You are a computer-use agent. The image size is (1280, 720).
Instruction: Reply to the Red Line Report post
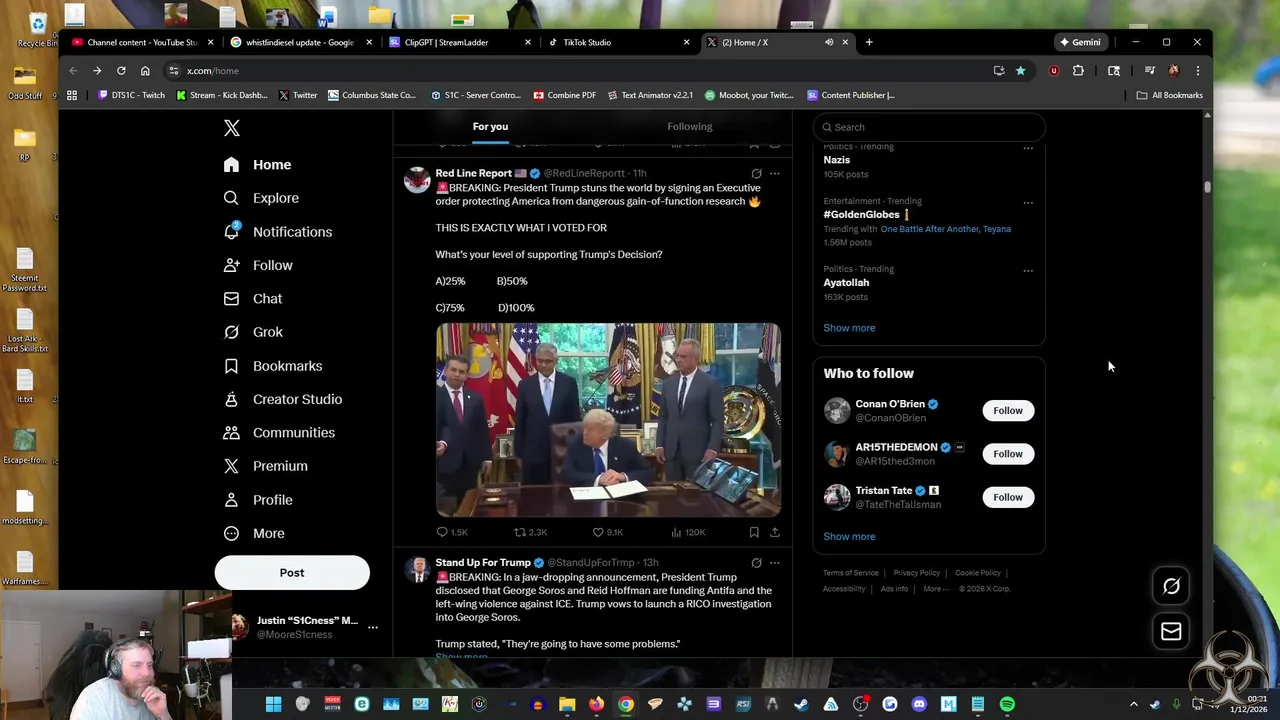click(x=452, y=532)
